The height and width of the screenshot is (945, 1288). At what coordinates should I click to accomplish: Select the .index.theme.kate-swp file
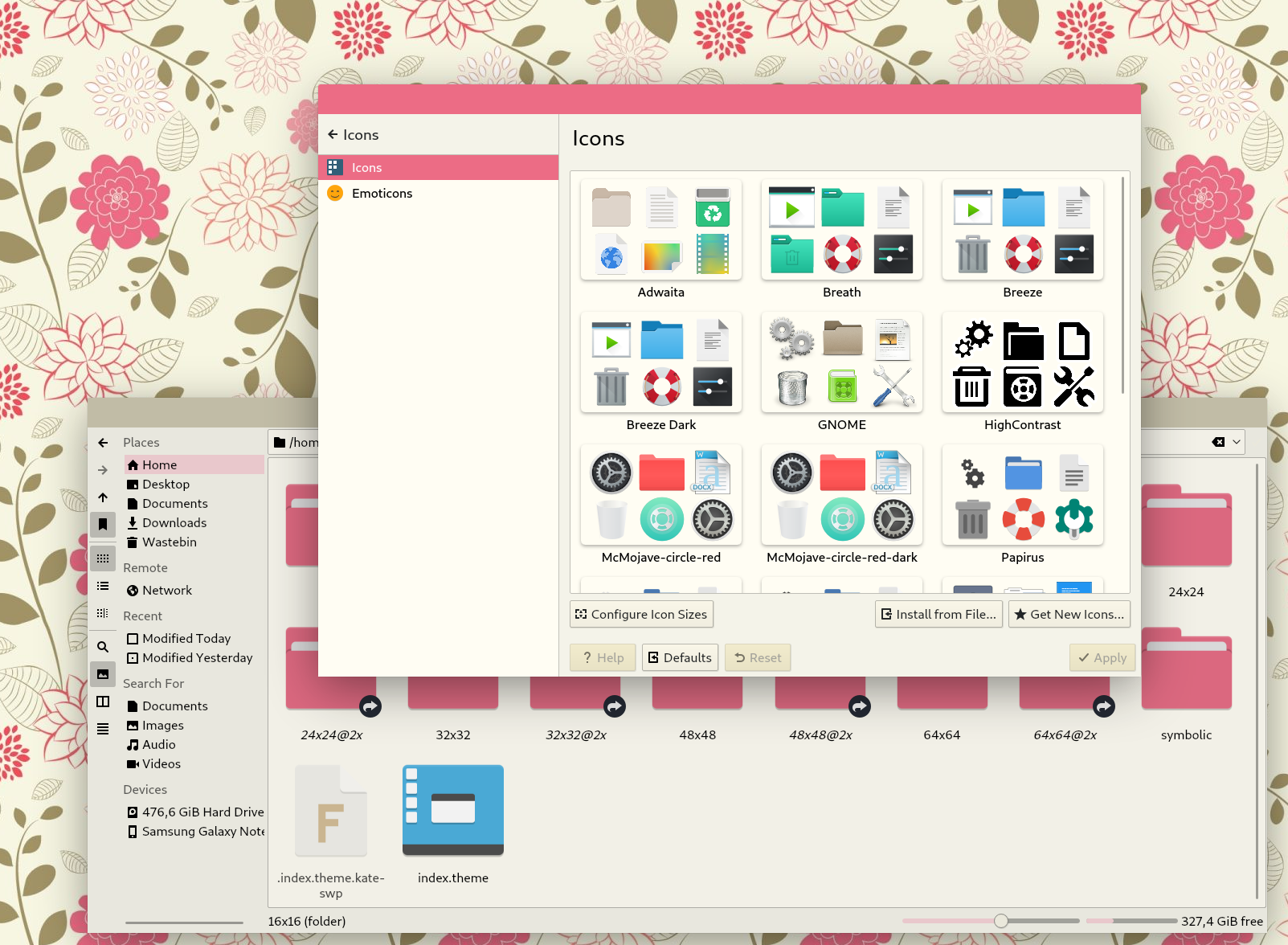[x=331, y=831]
